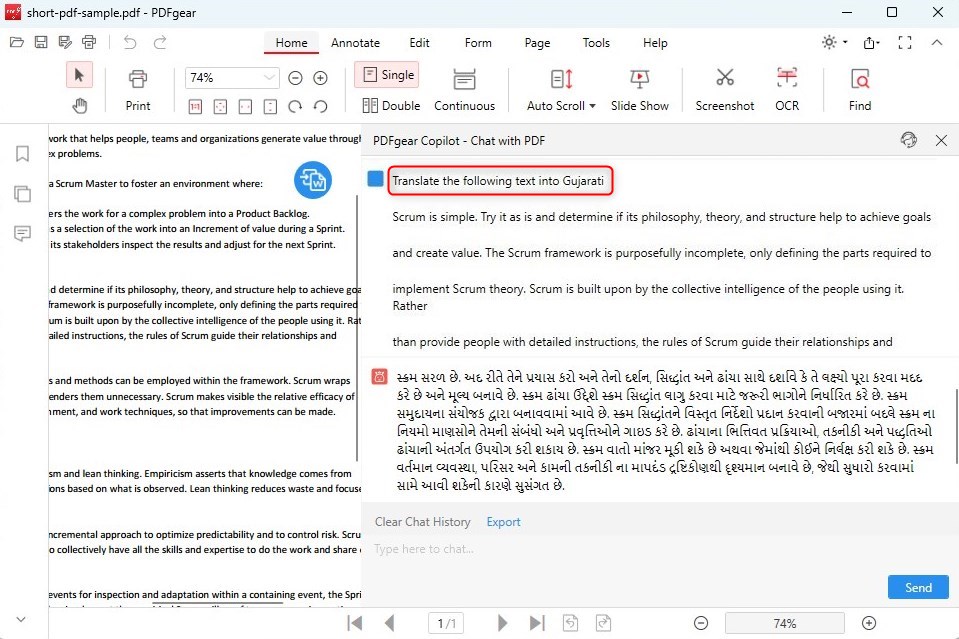
Task: Zoom out with the ribbon minus icon
Action: [x=295, y=78]
